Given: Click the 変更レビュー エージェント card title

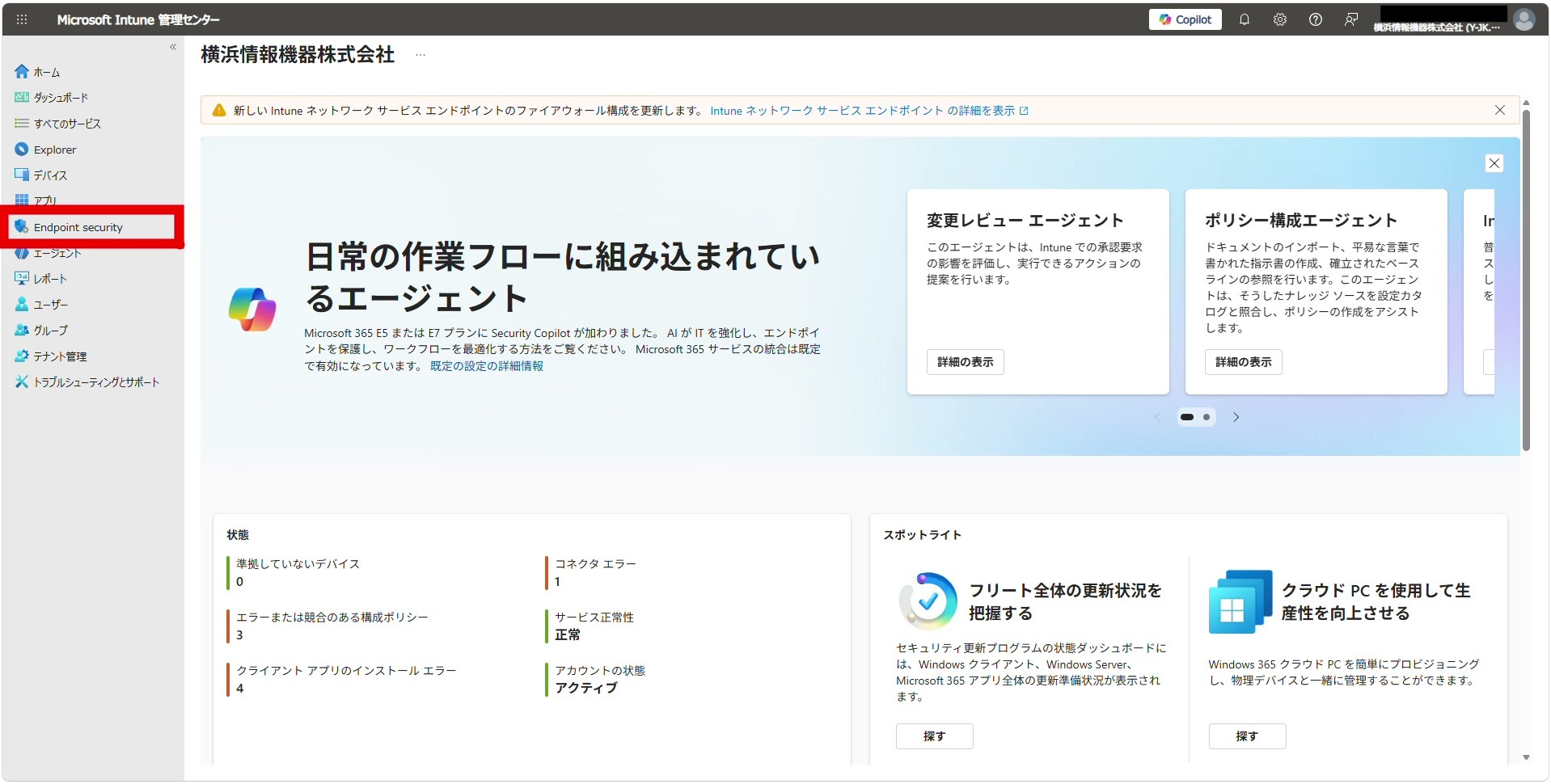Looking at the screenshot, I should (x=1025, y=221).
